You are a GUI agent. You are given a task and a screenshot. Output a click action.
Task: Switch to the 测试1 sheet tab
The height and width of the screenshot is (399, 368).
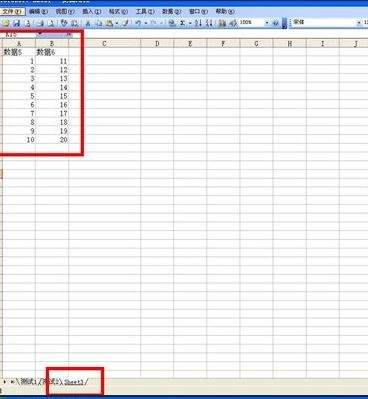tap(28, 382)
